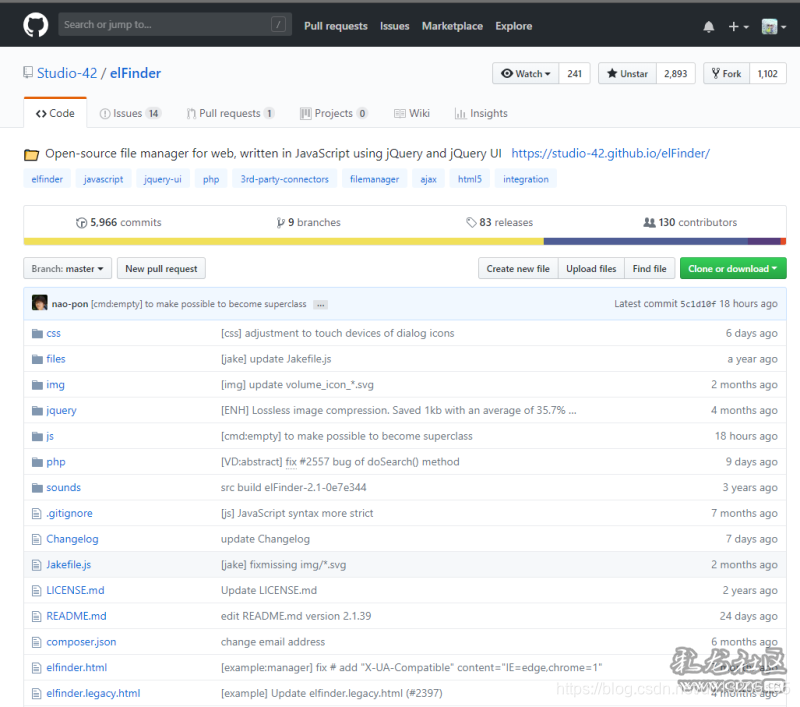View the 2,893 stargazers count

click(676, 73)
